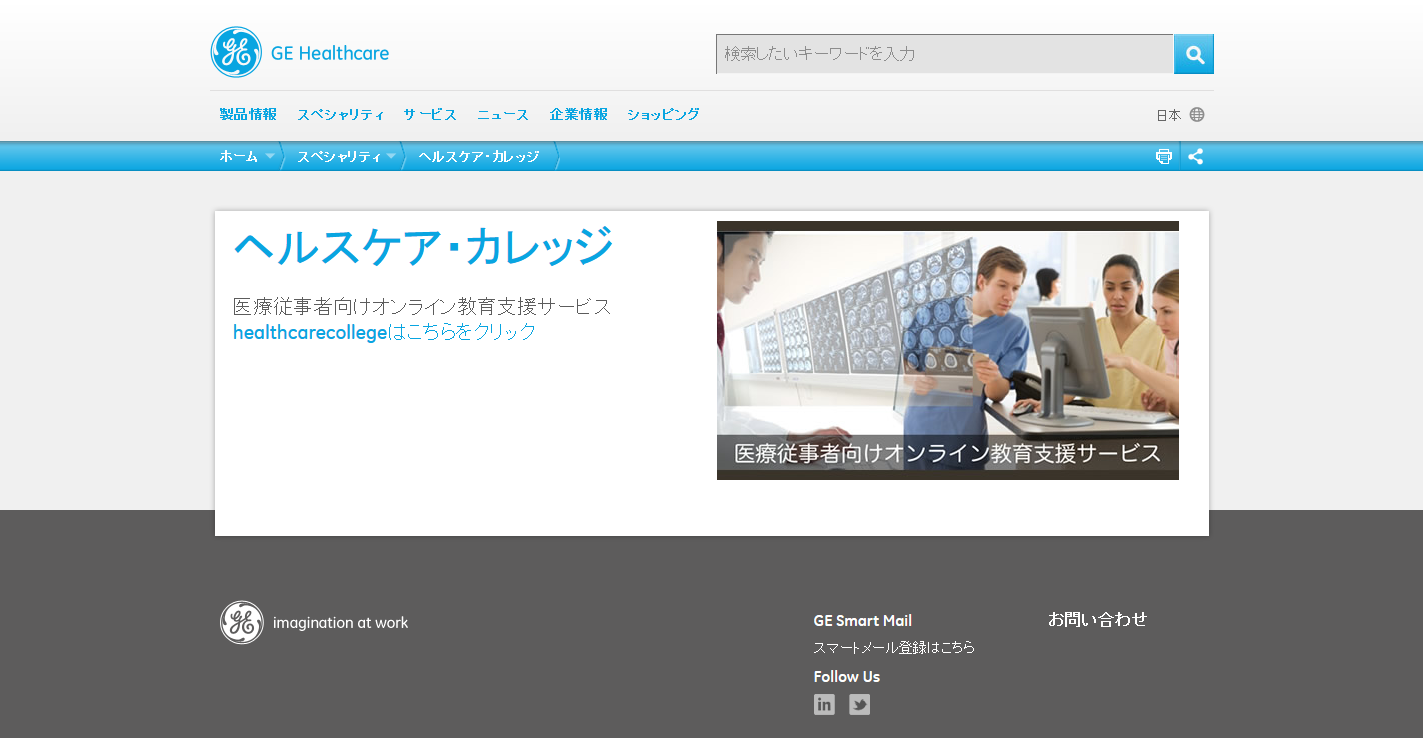Image resolution: width=1423 pixels, height=738 pixels.
Task: Click the blue search magnifier button
Action: [1194, 54]
